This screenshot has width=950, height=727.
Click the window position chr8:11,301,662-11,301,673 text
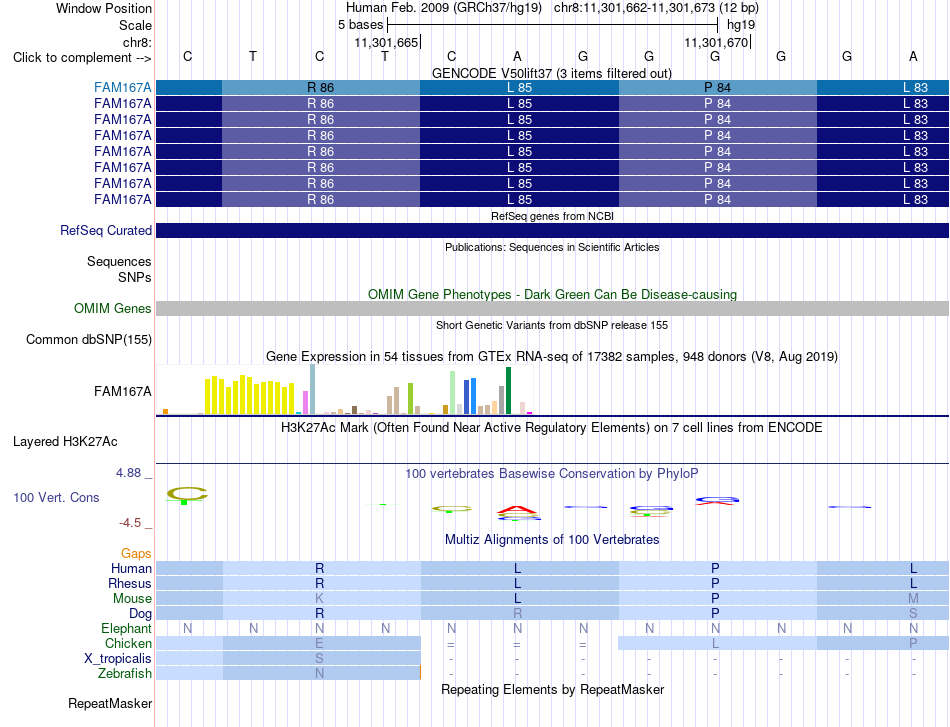[656, 8]
